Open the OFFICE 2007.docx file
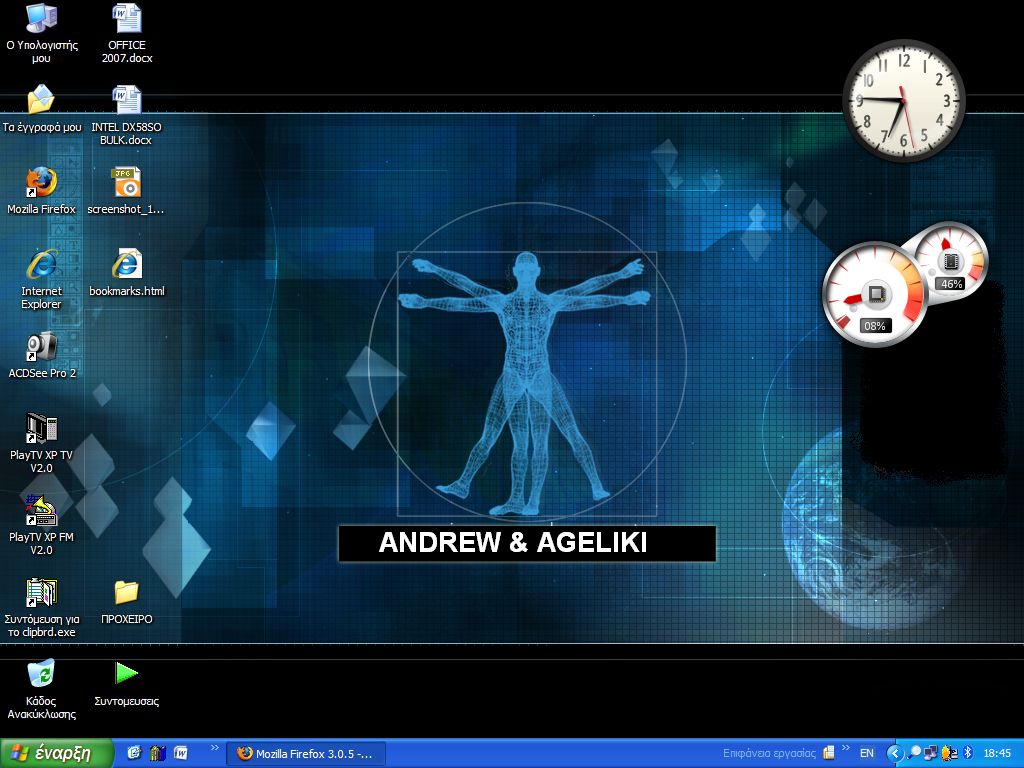Screen dimensions: 1024x768 pyautogui.click(x=127, y=33)
